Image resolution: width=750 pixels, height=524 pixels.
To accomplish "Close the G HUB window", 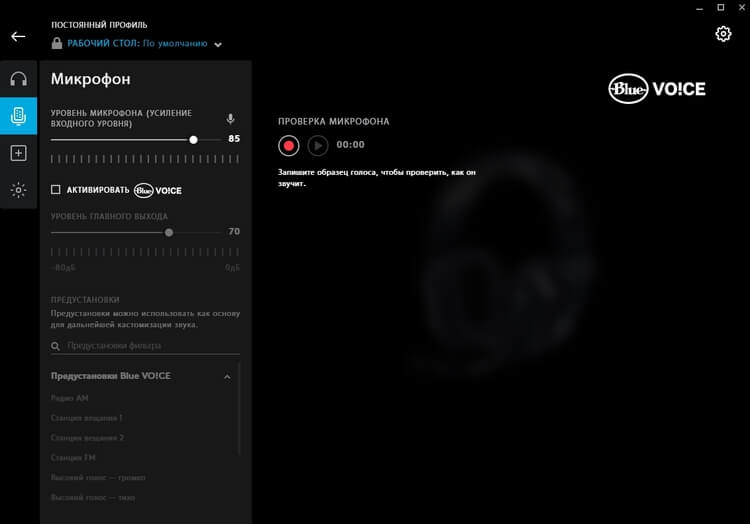I will click(x=742, y=7).
